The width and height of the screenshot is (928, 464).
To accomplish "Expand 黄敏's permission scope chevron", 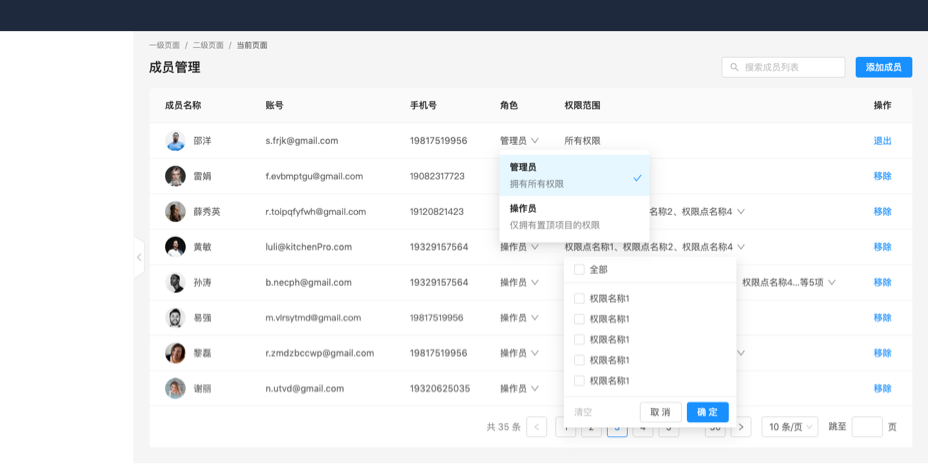I will [741, 247].
